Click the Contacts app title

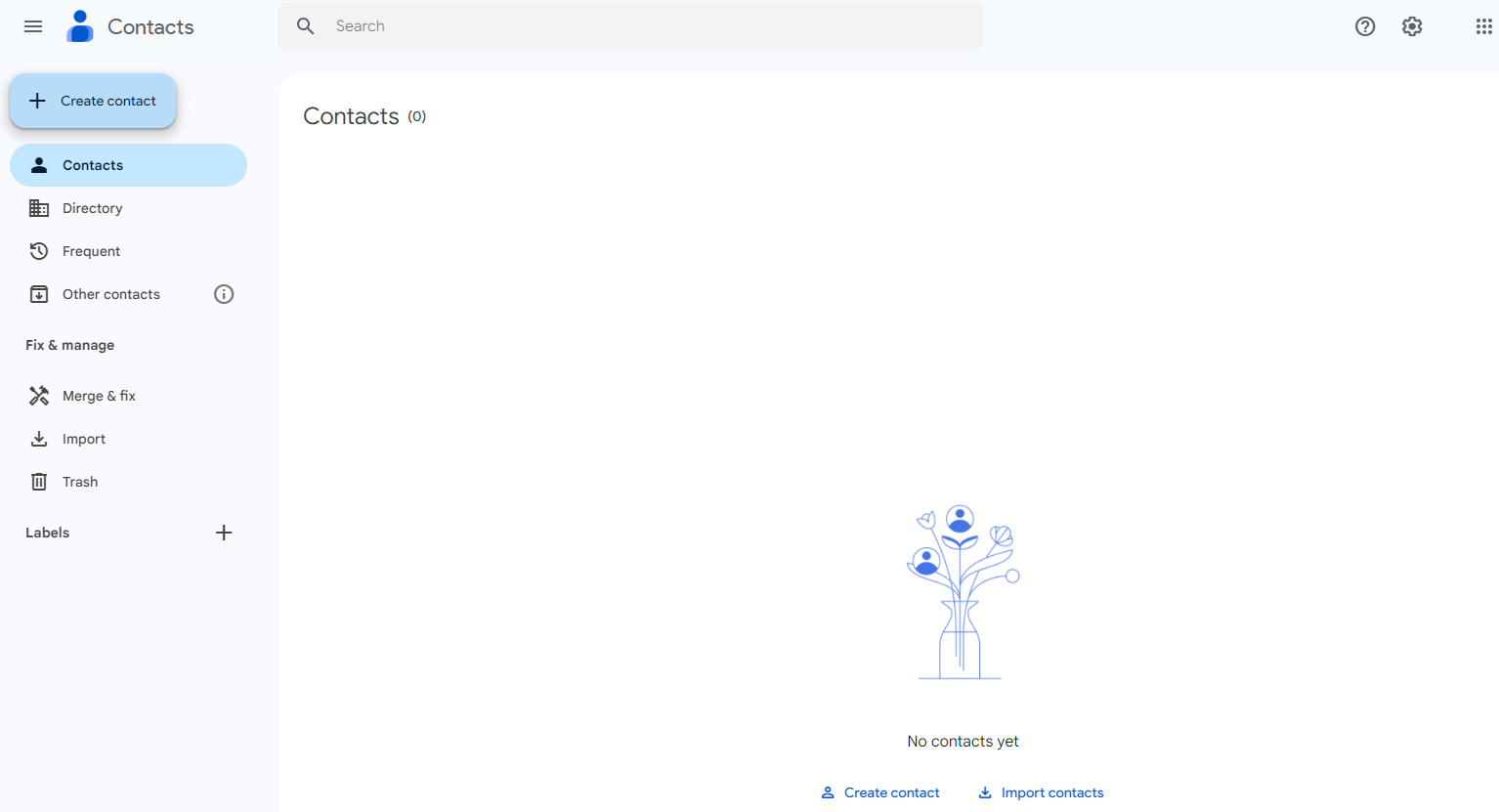click(x=150, y=26)
